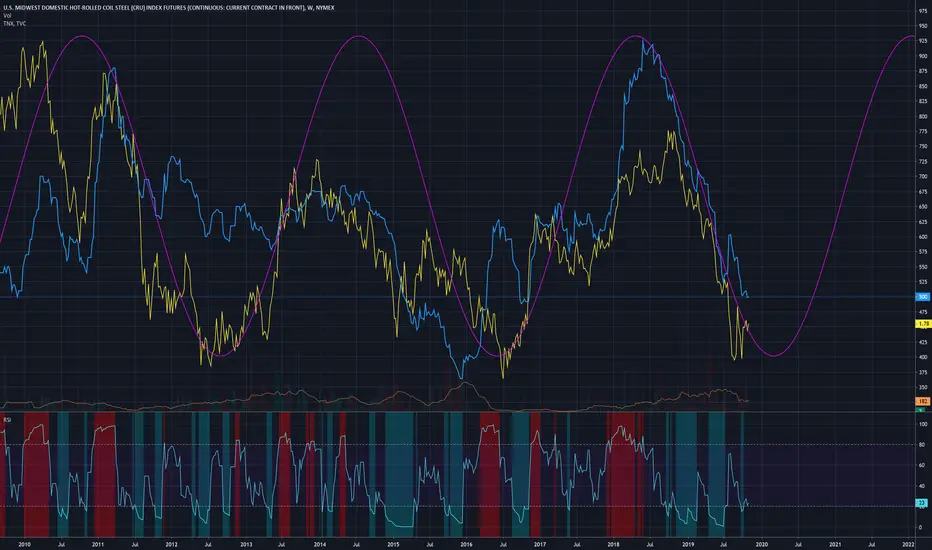This screenshot has height=550, width=932.
Task: Click the 60 level on RSI axis
Action: click(921, 466)
